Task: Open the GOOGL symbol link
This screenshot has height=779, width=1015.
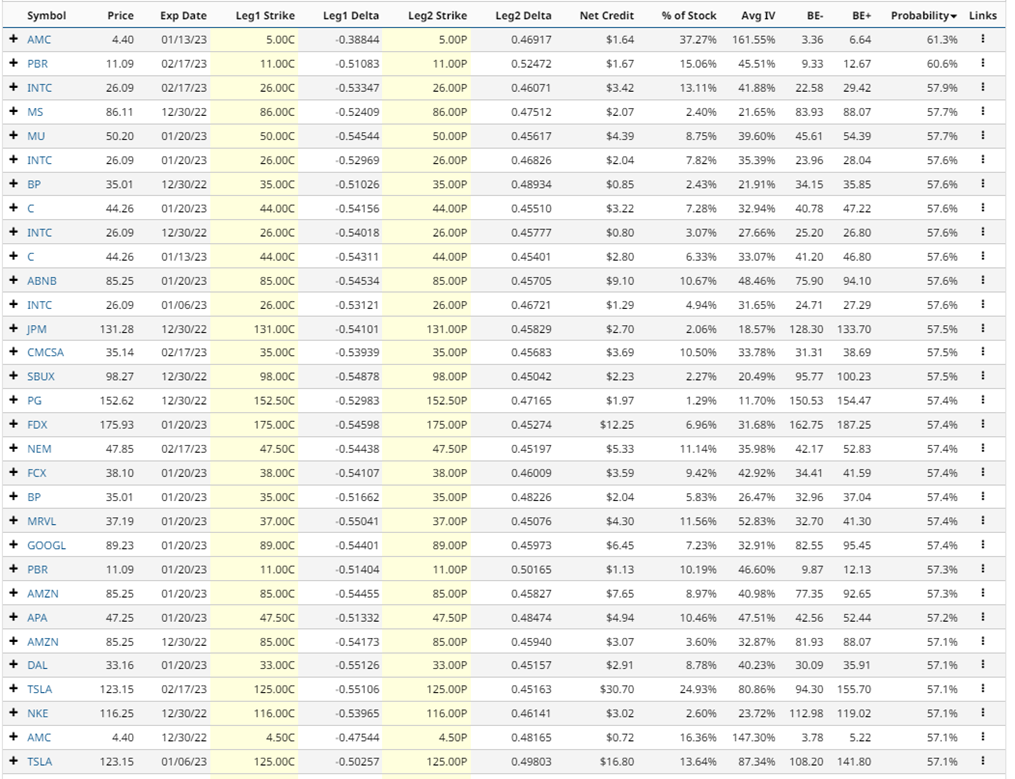Action: tap(47, 545)
